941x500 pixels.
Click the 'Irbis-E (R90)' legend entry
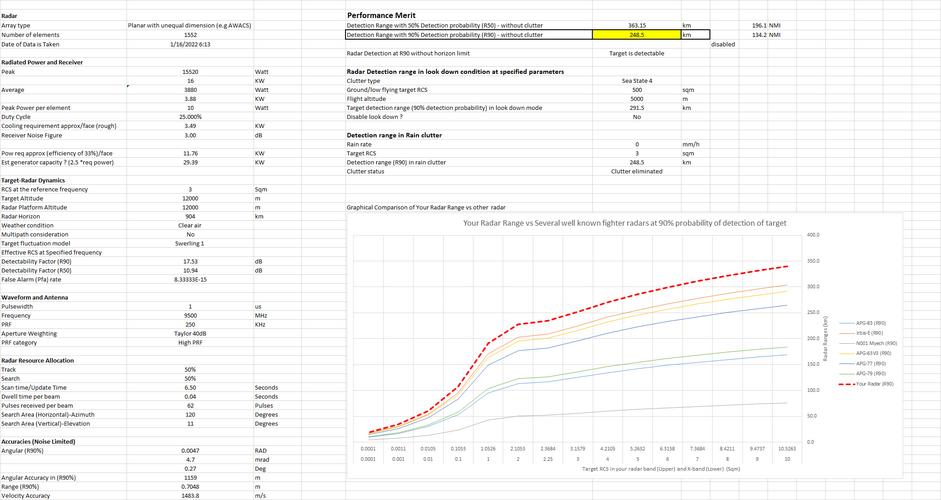coord(862,333)
